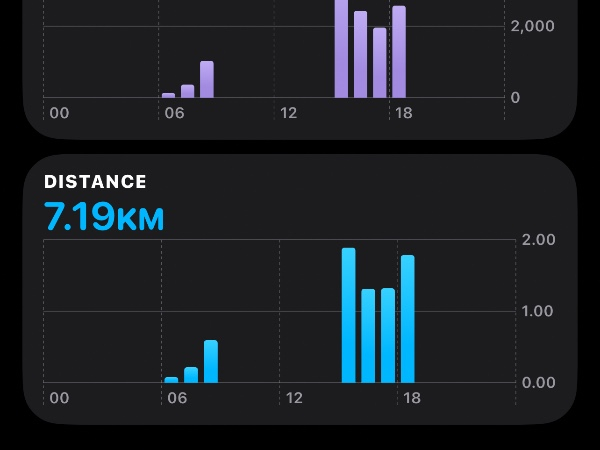Tap the shortest purple bar of the afternoon group
Image resolution: width=600 pixels, height=450 pixels.
379,63
